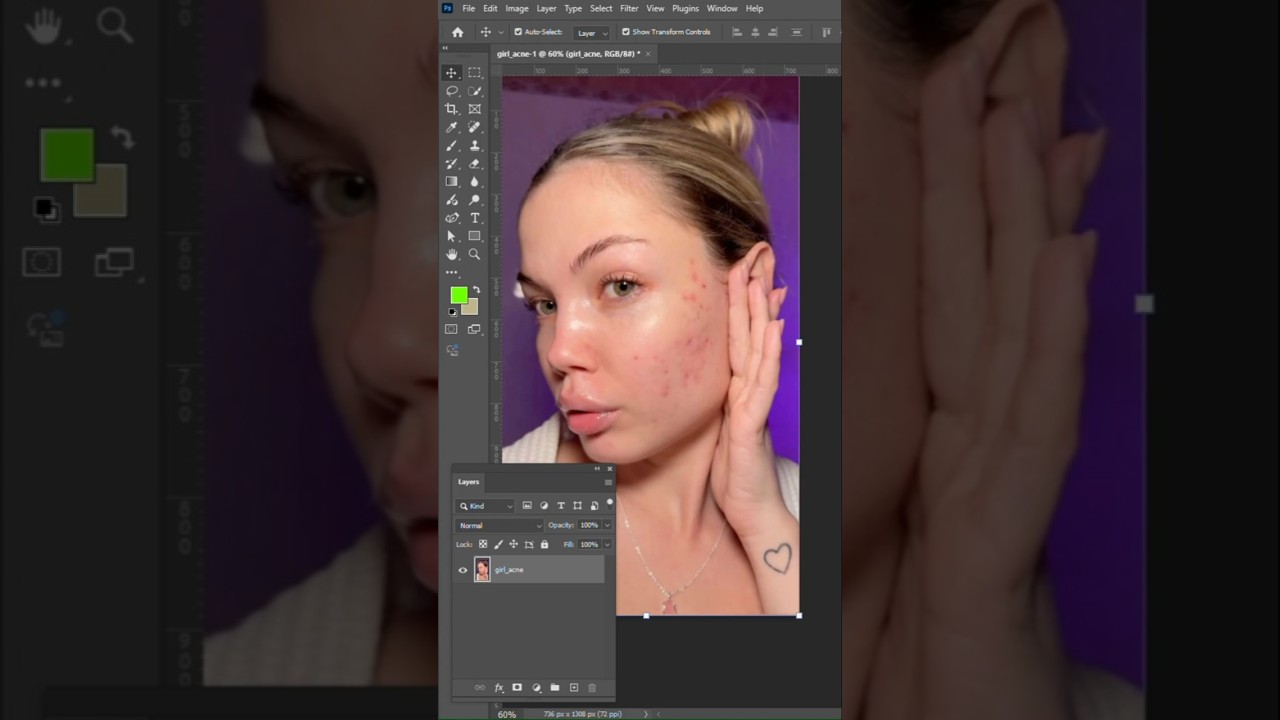This screenshot has width=1280, height=720.
Task: Uncheck the Auto-Select checkbox
Action: 518,32
